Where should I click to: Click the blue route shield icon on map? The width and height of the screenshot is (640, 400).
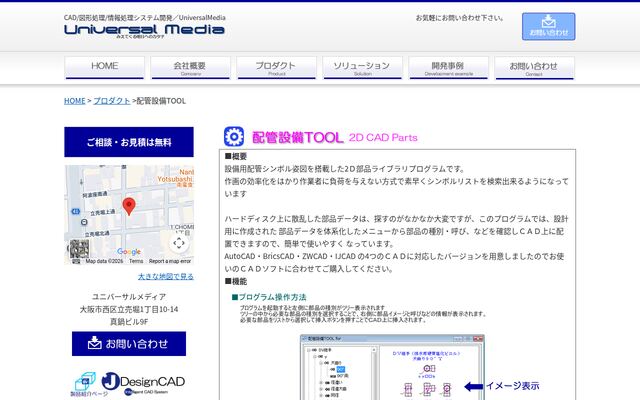[76, 211]
